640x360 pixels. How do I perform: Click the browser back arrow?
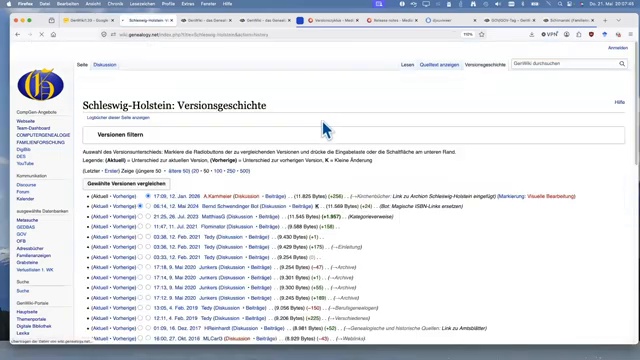18,35
